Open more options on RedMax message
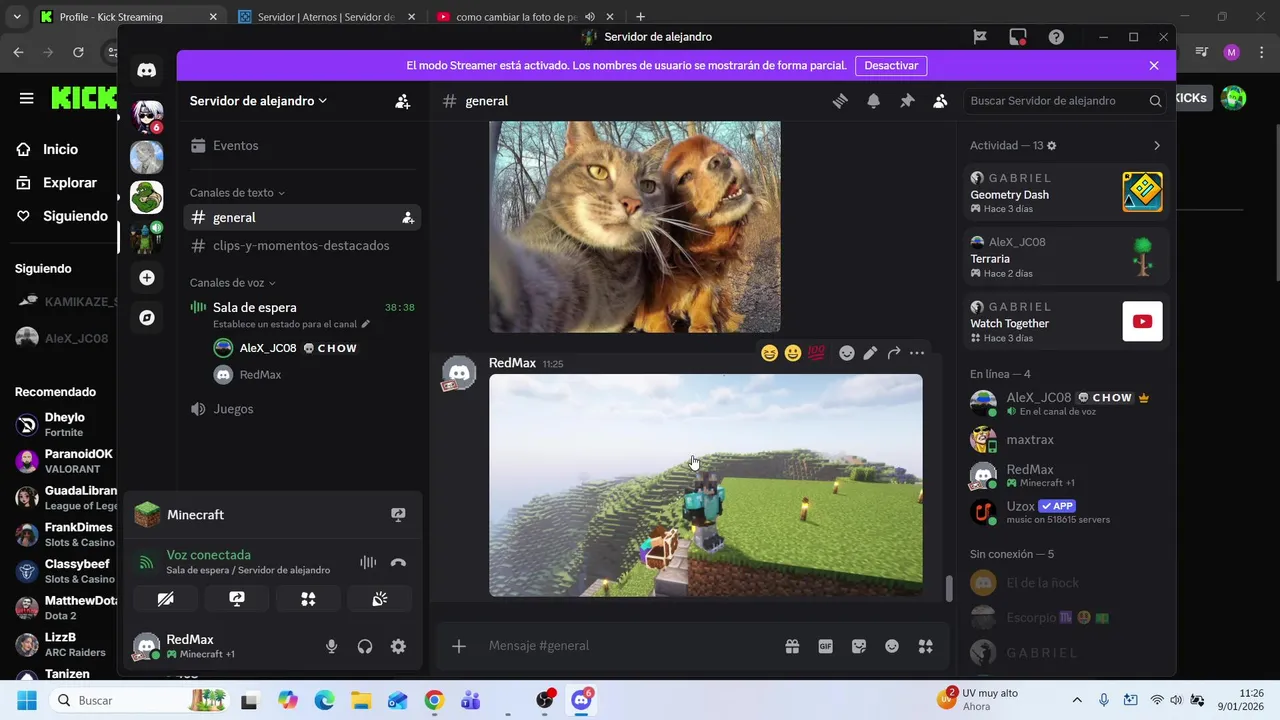Image resolution: width=1280 pixels, height=720 pixels. 917,353
